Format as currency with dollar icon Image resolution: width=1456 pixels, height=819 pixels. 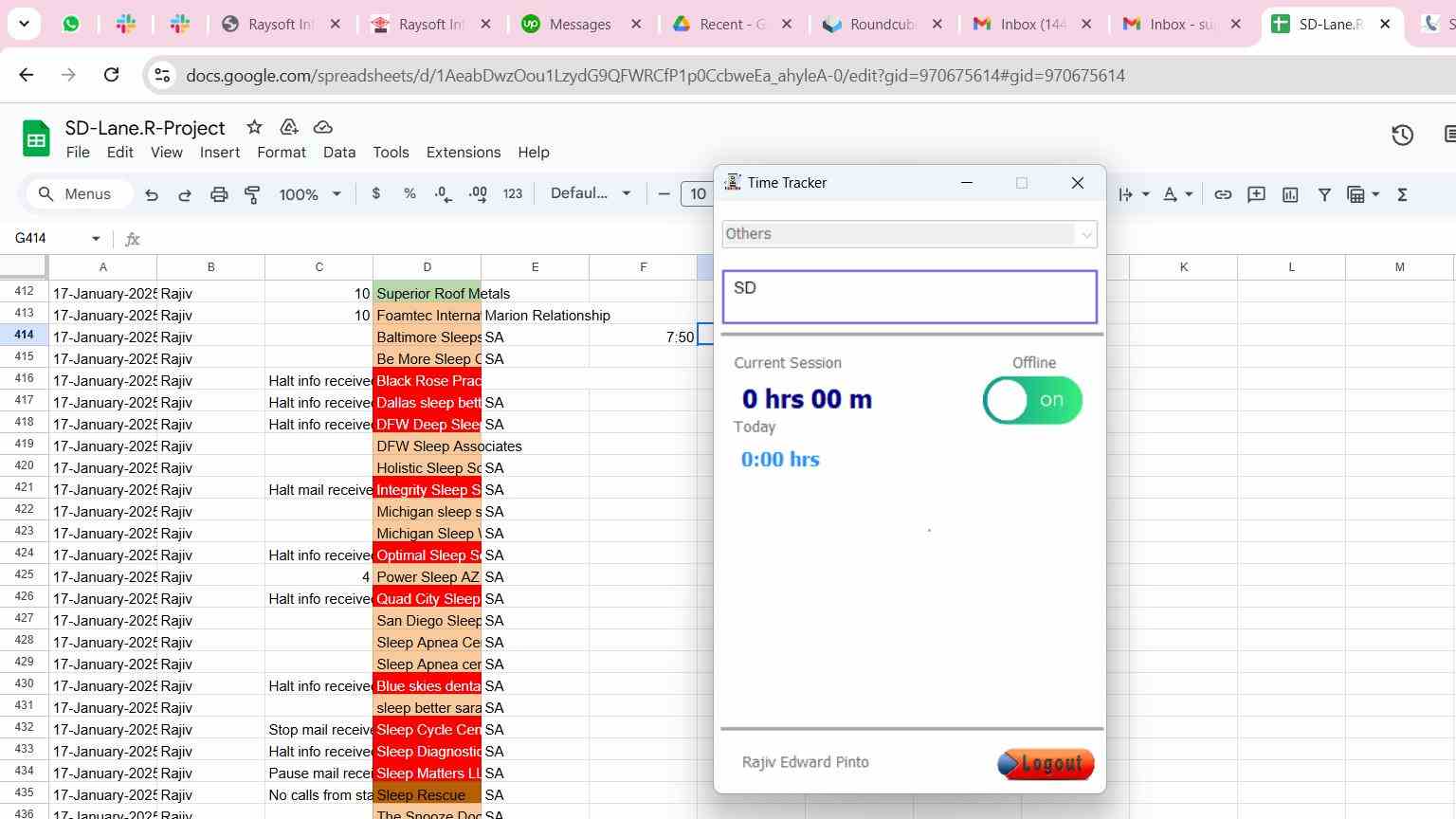point(376,193)
